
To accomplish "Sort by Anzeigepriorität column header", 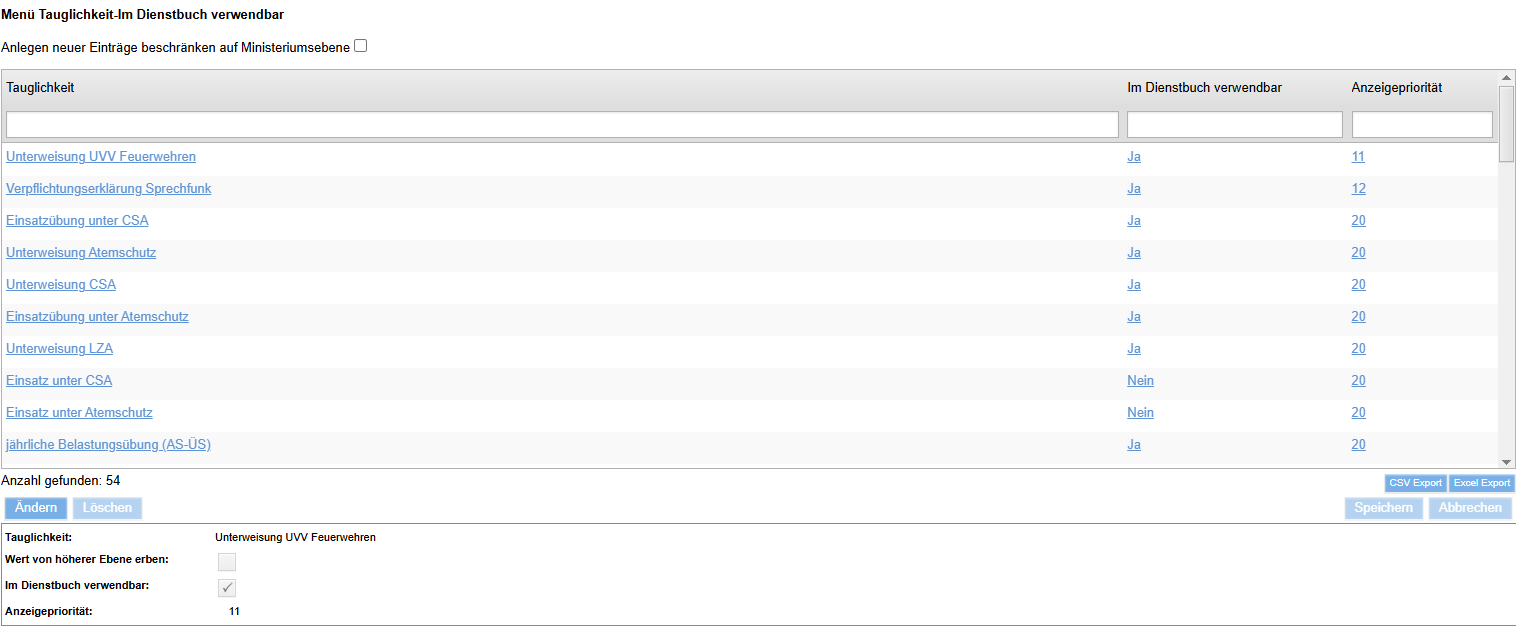I will tap(1396, 88).
